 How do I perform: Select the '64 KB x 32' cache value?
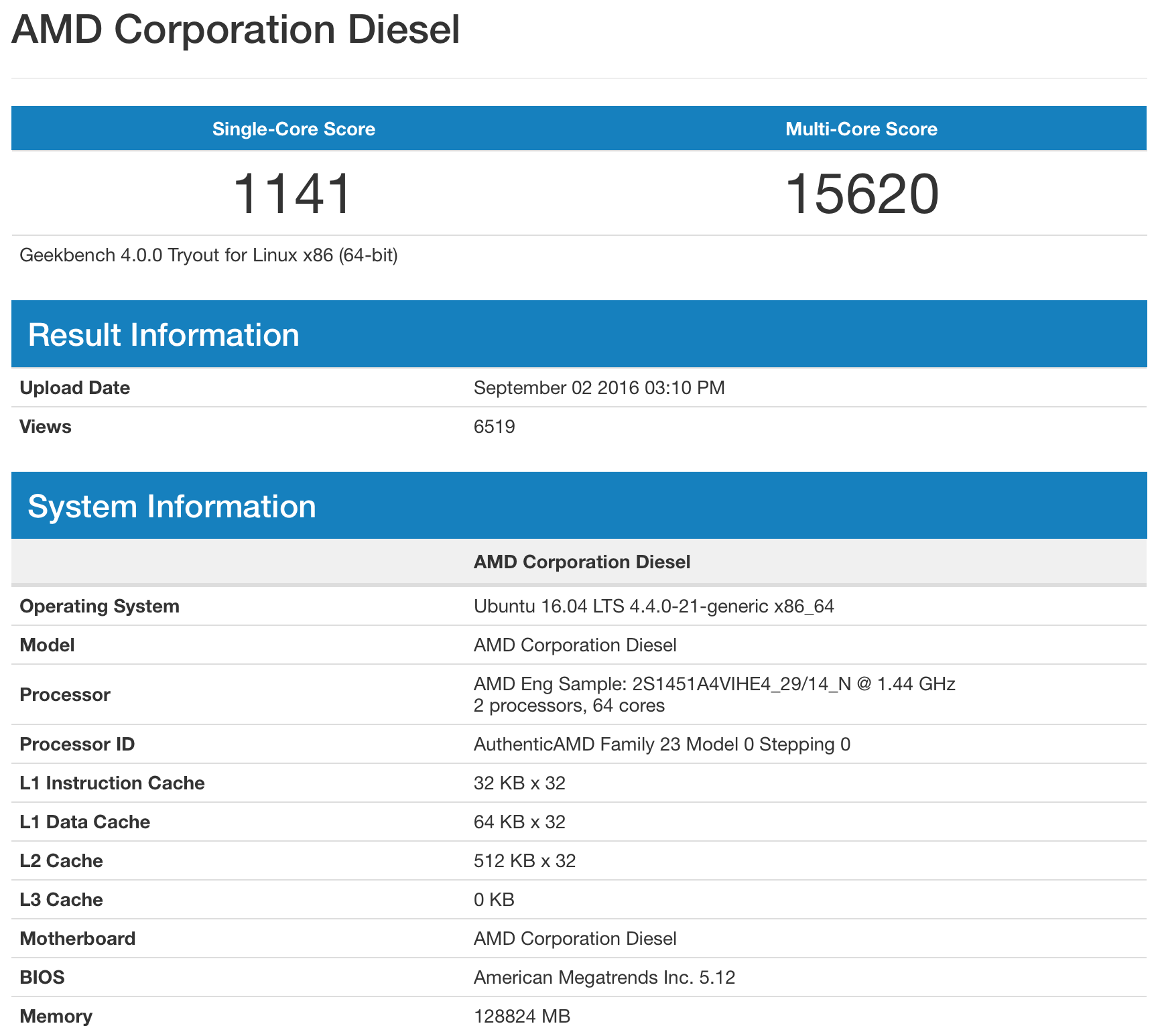[519, 822]
